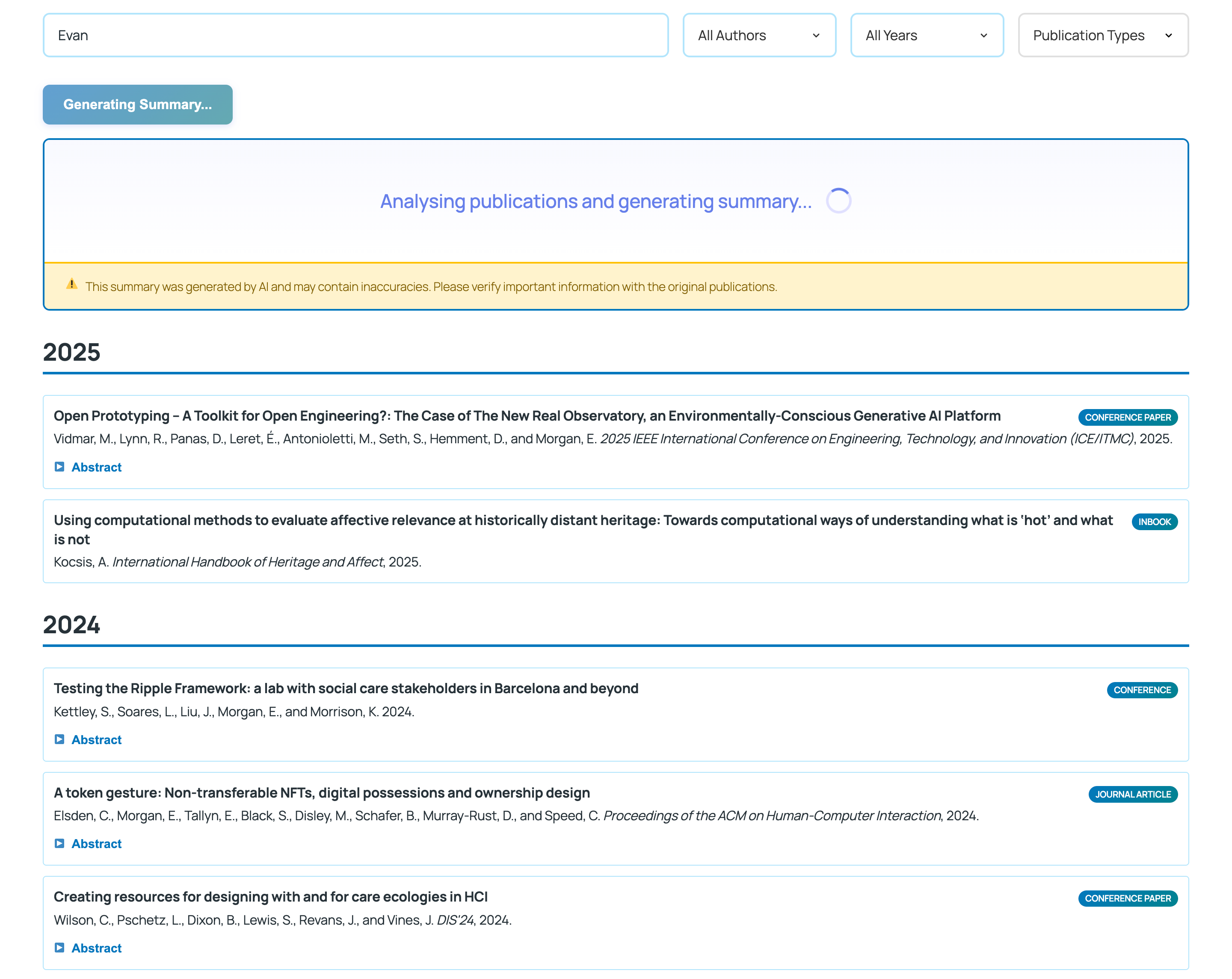Click the Generating Summary button
The height and width of the screenshot is (979, 1232).
pyautogui.click(x=137, y=104)
